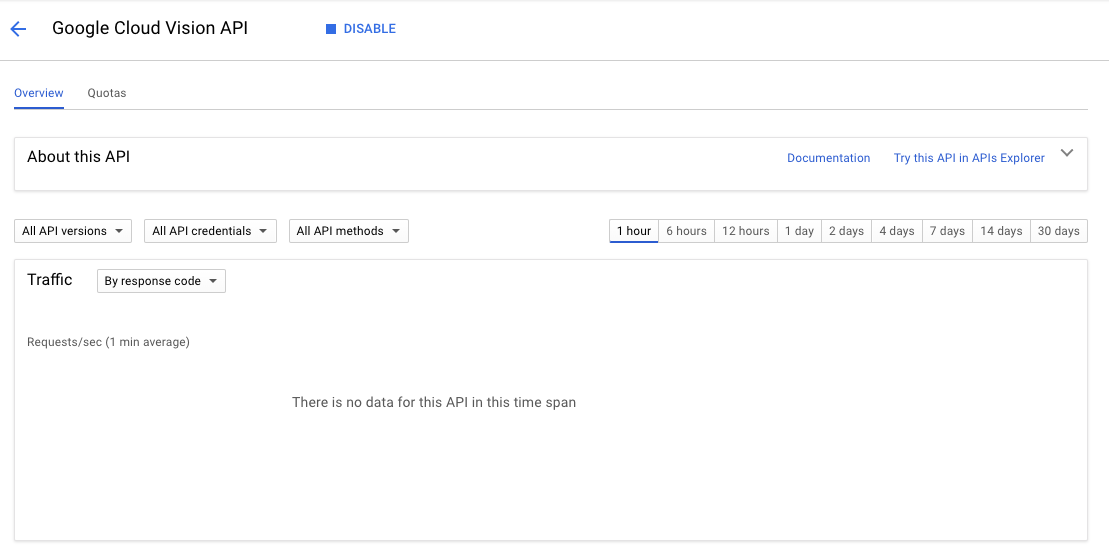The height and width of the screenshot is (555, 1109).
Task: Open the All API methods dropdown
Action: [349, 231]
